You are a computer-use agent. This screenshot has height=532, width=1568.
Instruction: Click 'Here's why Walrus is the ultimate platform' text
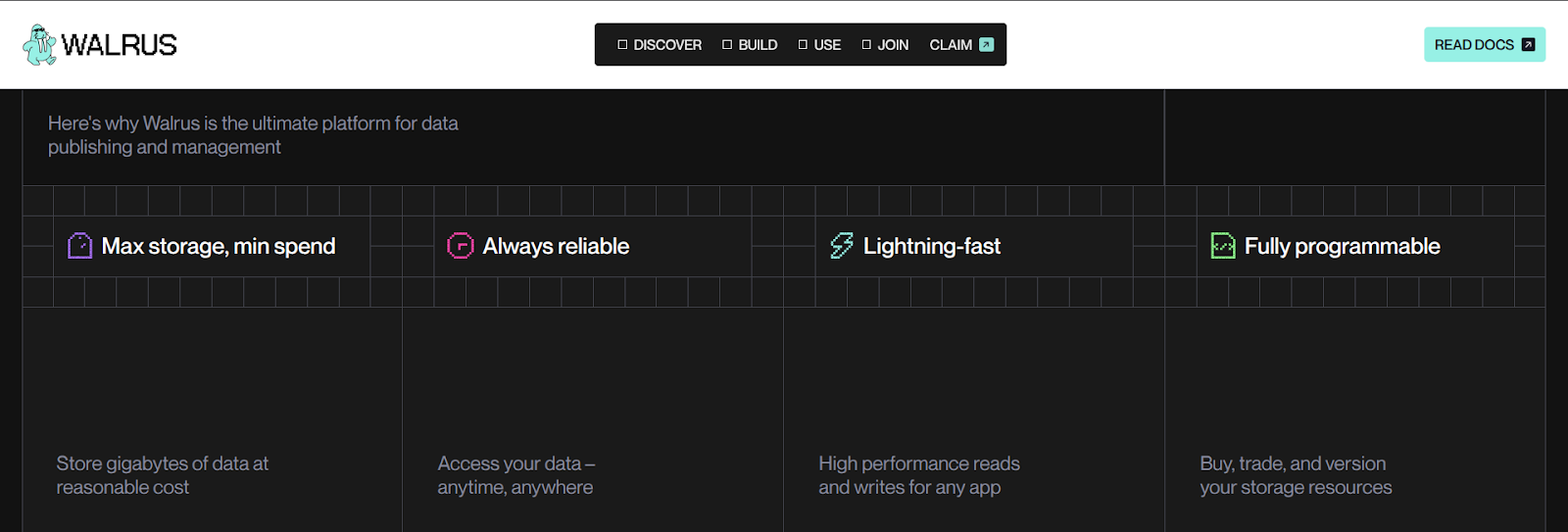[253, 135]
